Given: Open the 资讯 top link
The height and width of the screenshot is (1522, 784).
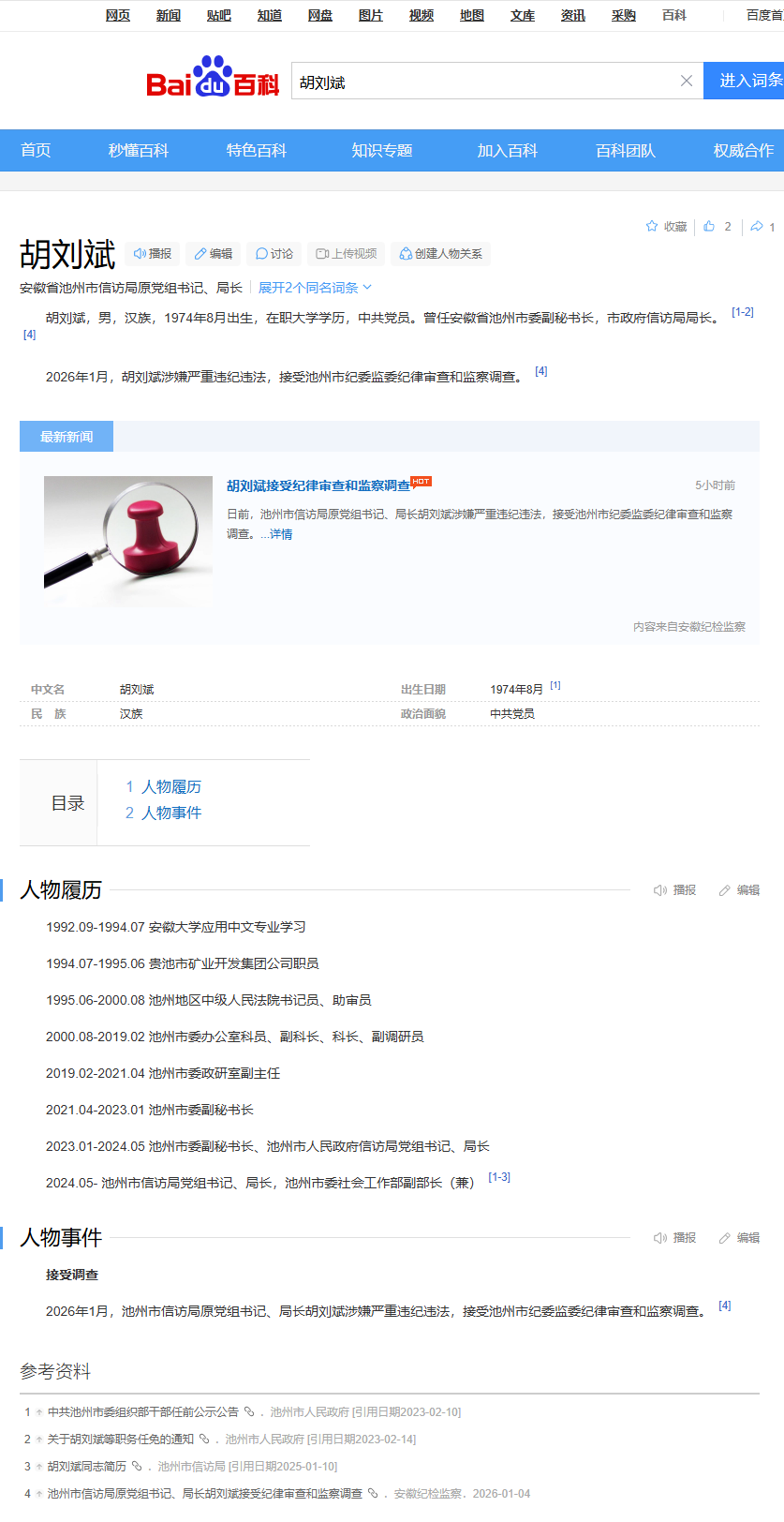Looking at the screenshot, I should point(573,15).
